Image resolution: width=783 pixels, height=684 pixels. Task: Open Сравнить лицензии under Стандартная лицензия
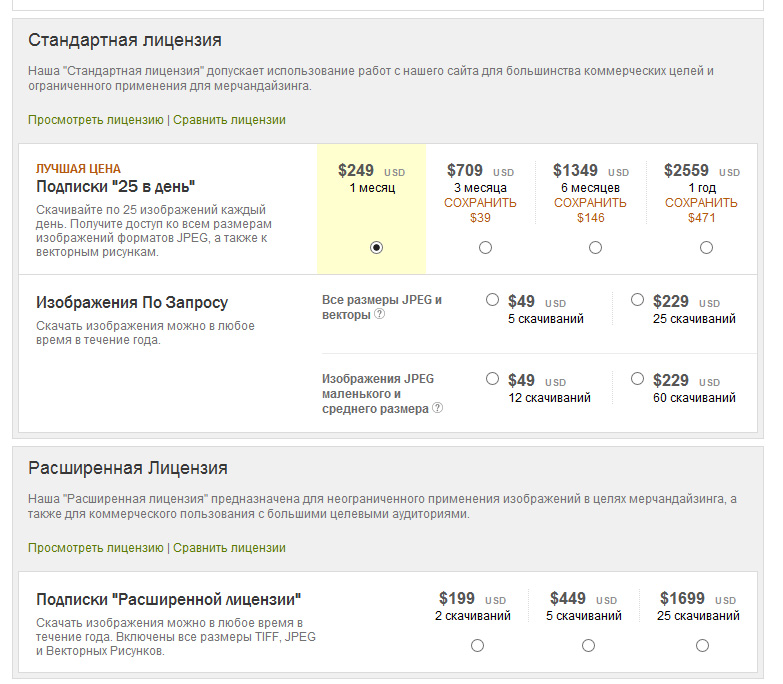tap(229, 120)
